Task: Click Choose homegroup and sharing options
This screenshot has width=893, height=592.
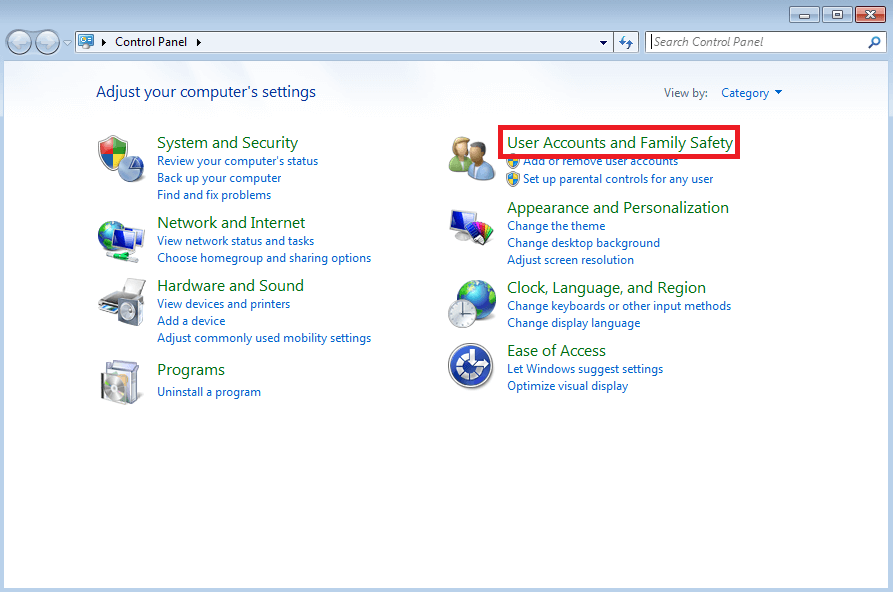Action: 264,258
